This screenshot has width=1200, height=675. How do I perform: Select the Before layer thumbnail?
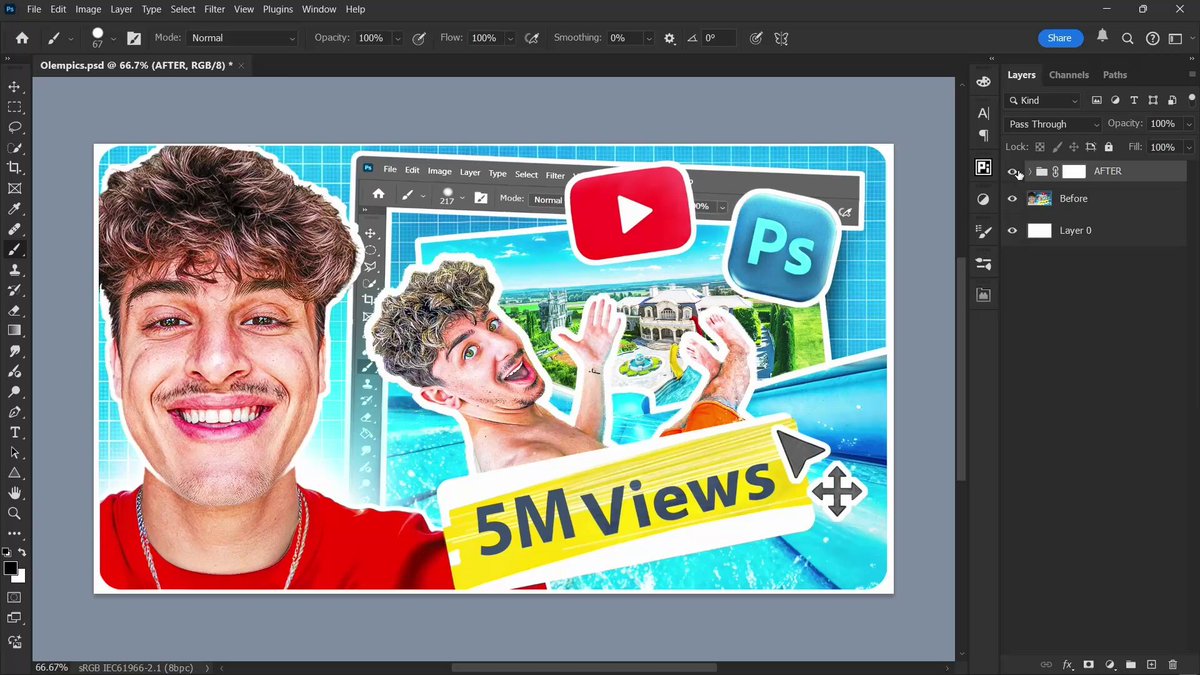1040,199
